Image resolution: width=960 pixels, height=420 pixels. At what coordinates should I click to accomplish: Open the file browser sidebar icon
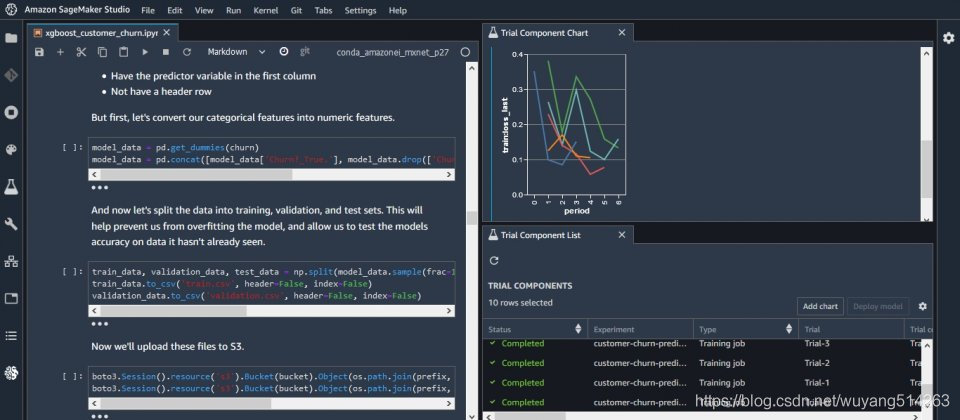coord(11,38)
